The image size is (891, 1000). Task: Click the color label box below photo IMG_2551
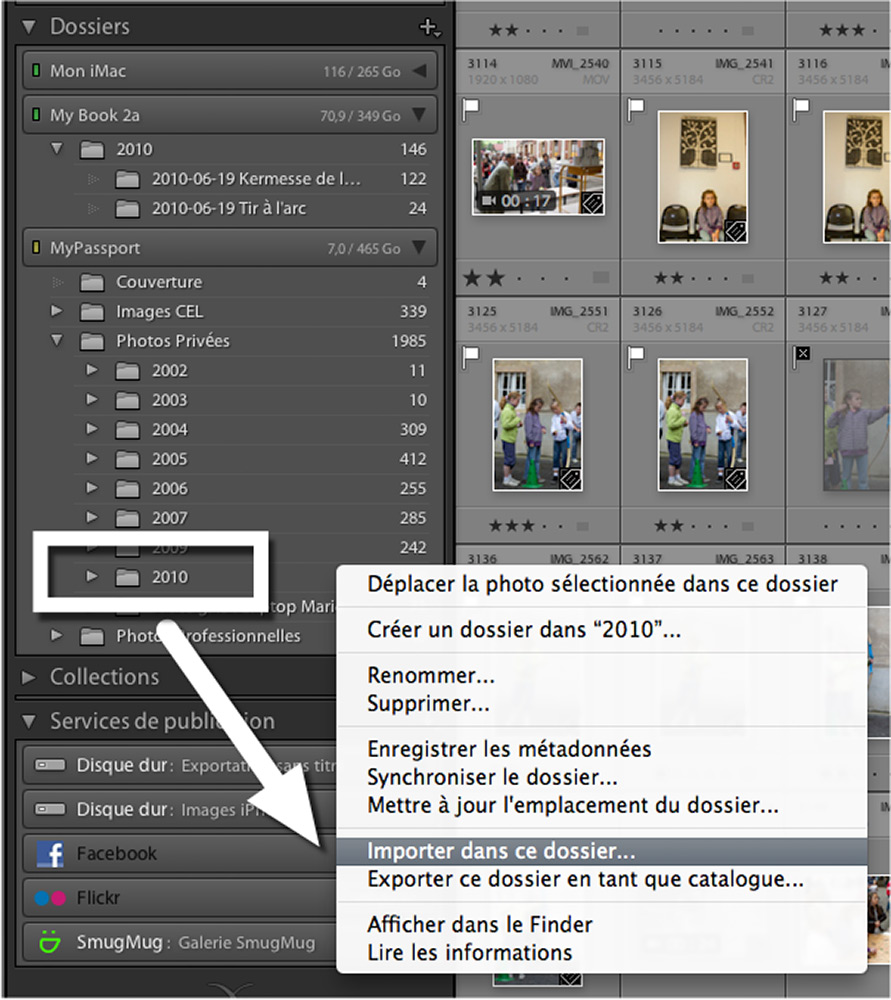tap(582, 526)
